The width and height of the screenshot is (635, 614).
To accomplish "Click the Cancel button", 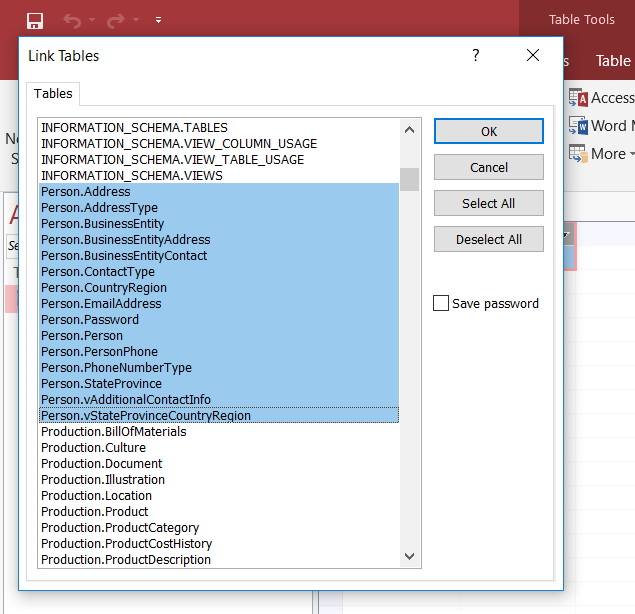I will click(x=488, y=167).
